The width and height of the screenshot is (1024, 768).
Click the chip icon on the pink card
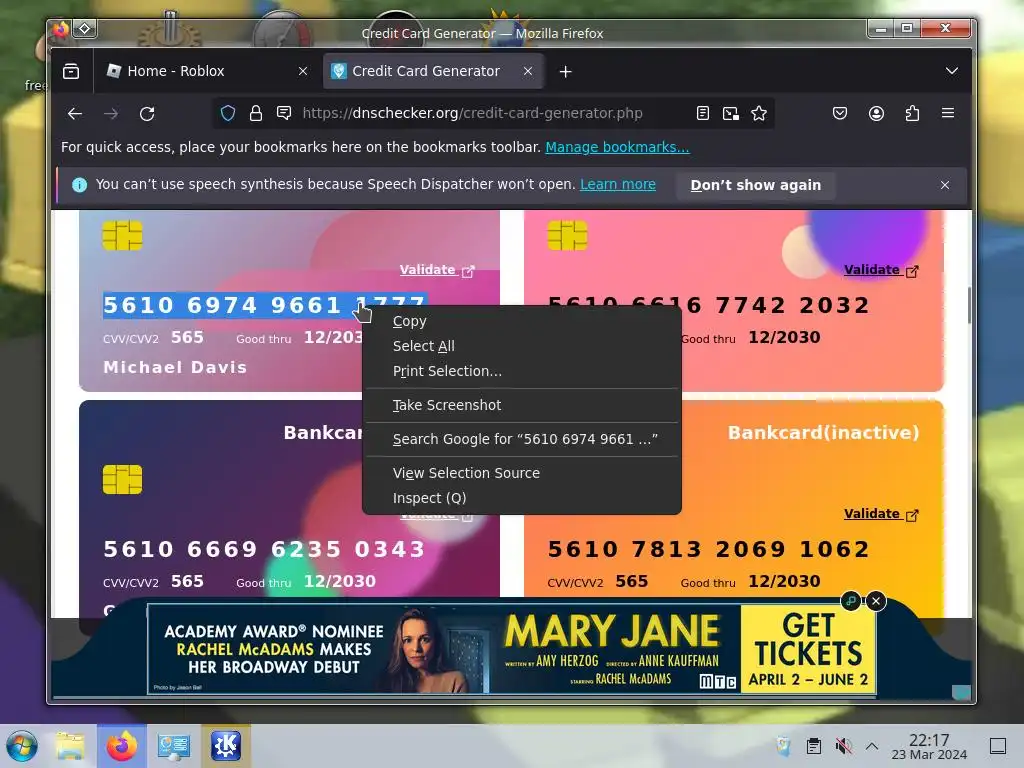(x=567, y=236)
